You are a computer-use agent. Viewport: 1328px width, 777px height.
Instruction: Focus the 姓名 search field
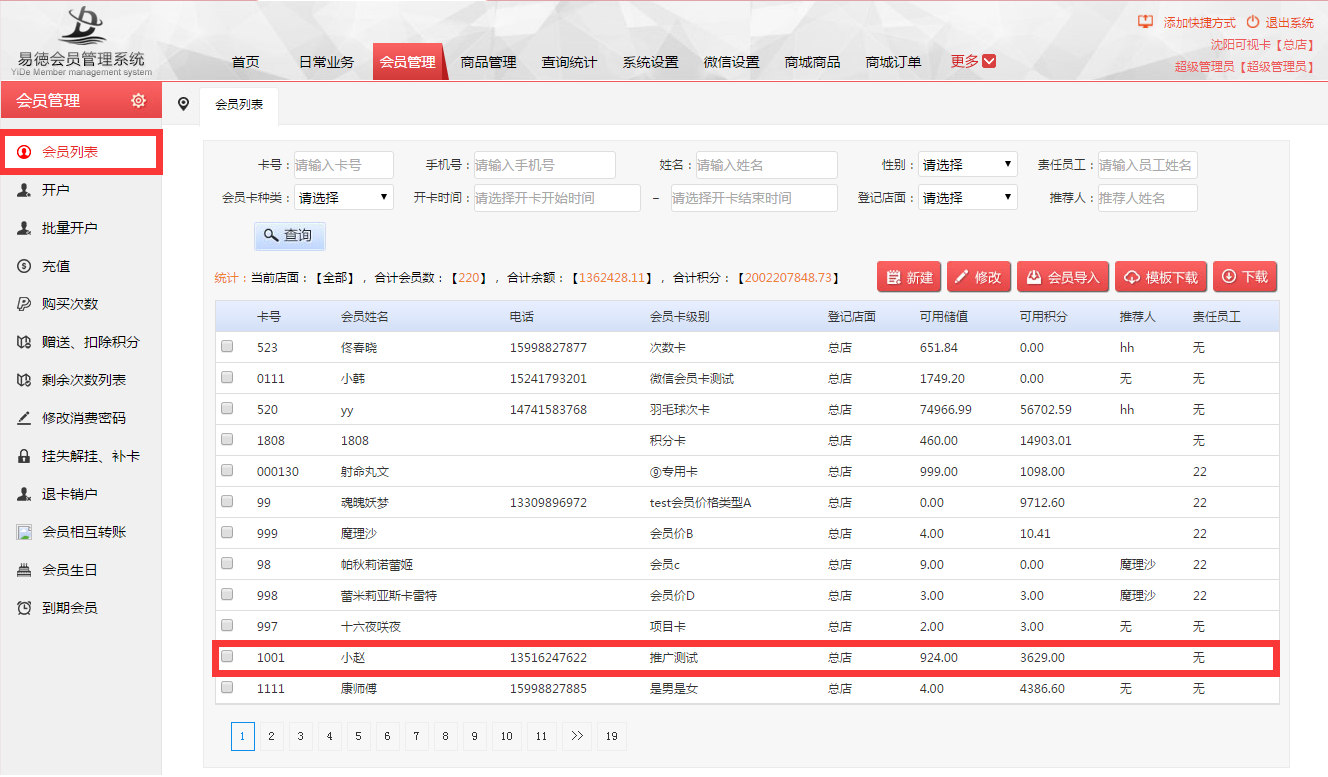coord(767,165)
